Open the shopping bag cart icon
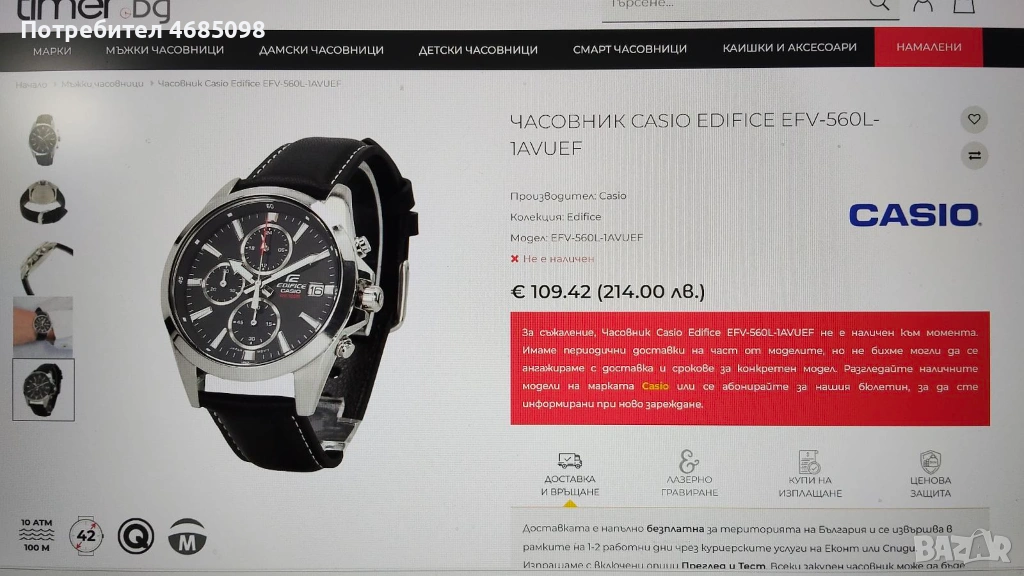The height and width of the screenshot is (576, 1024). click(x=964, y=5)
